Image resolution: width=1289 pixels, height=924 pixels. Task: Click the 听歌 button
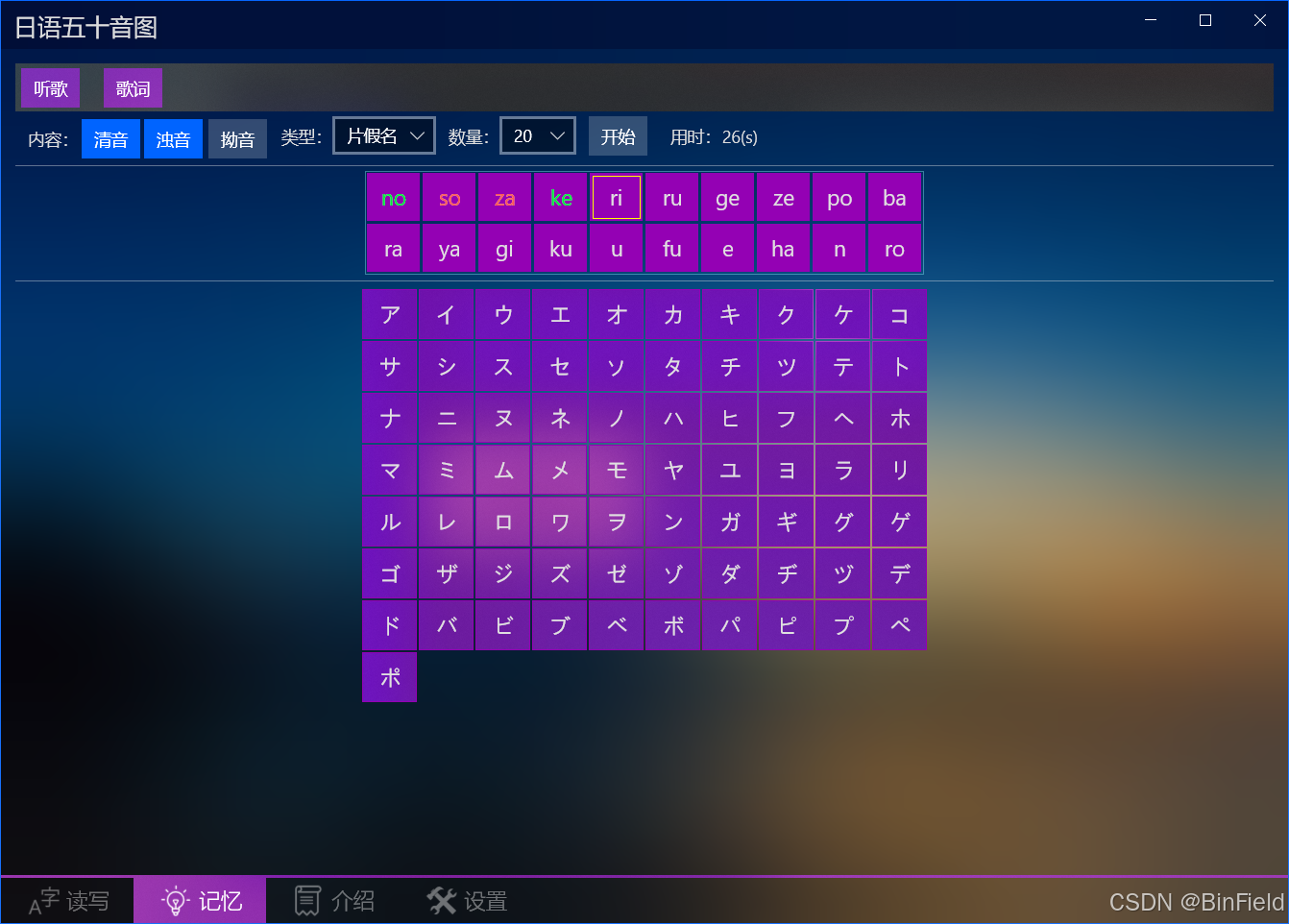pos(51,88)
